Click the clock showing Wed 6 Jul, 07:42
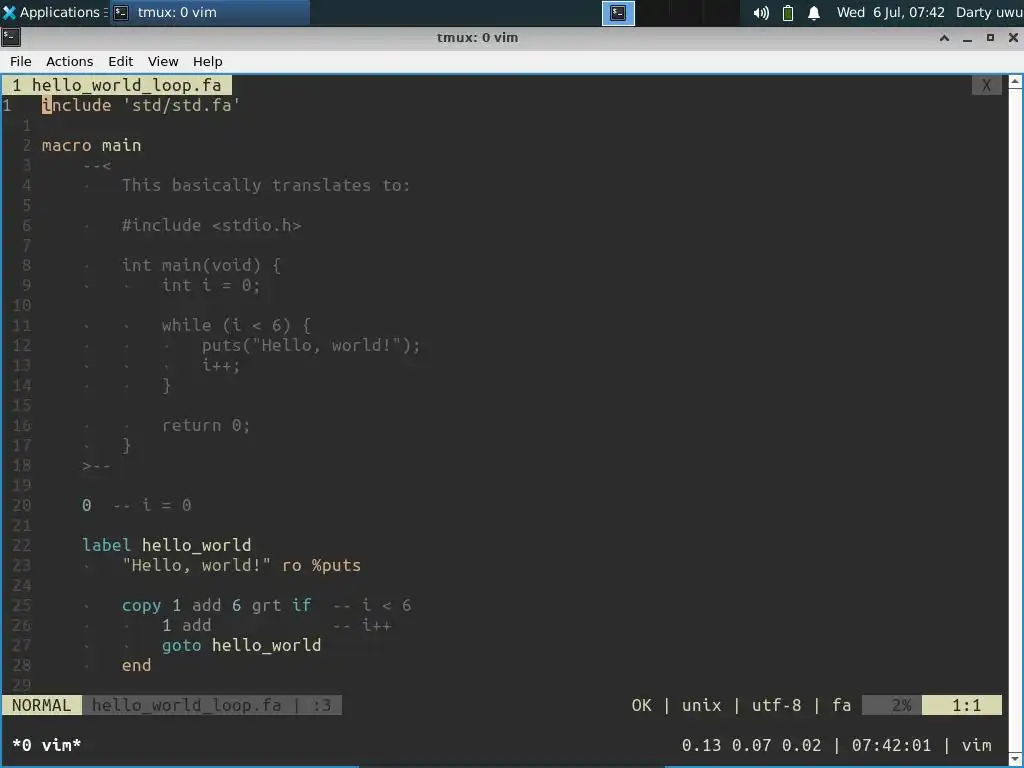The height and width of the screenshot is (768, 1024). [890, 12]
